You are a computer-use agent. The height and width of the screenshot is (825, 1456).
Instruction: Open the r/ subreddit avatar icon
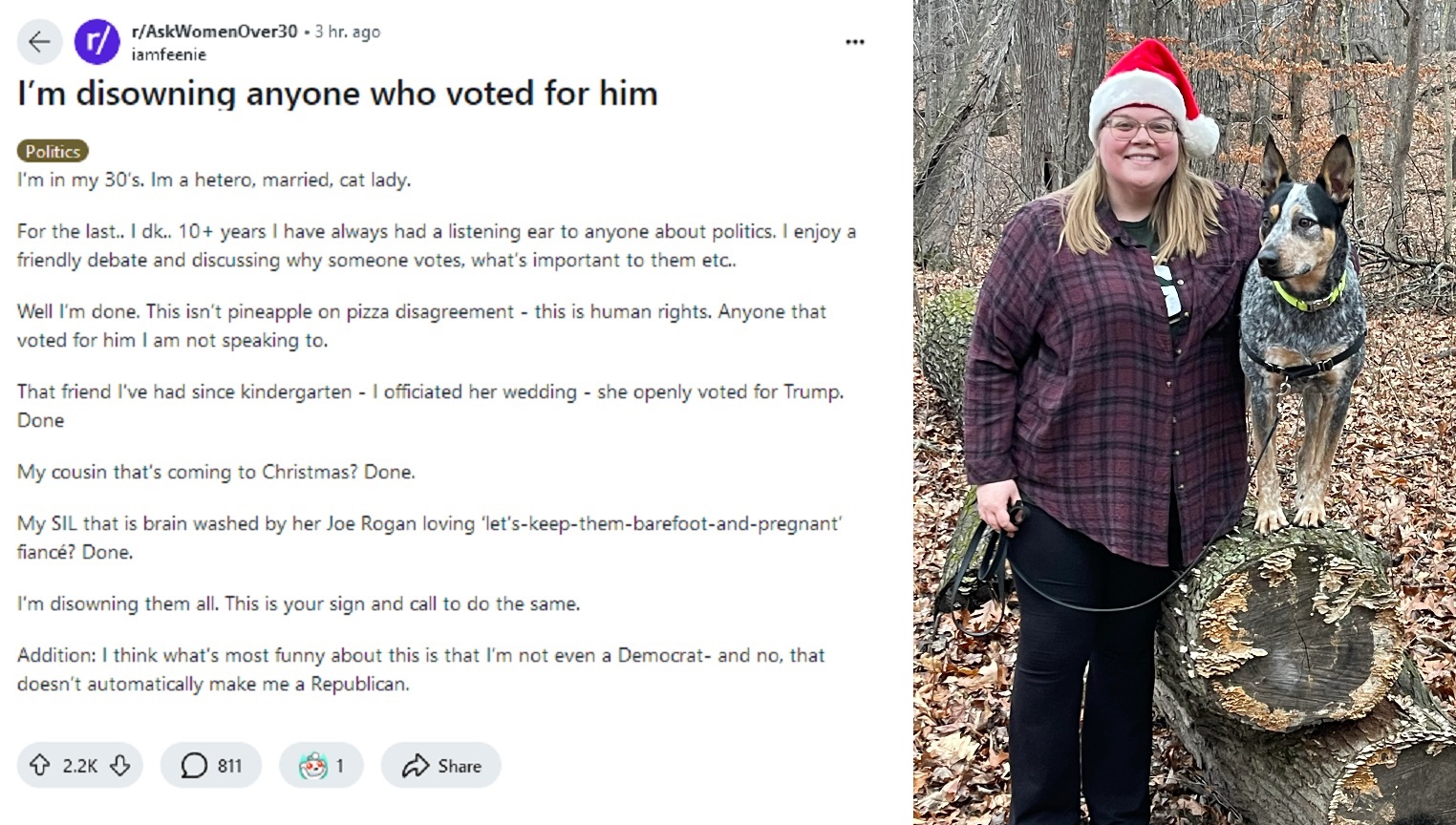[96, 42]
